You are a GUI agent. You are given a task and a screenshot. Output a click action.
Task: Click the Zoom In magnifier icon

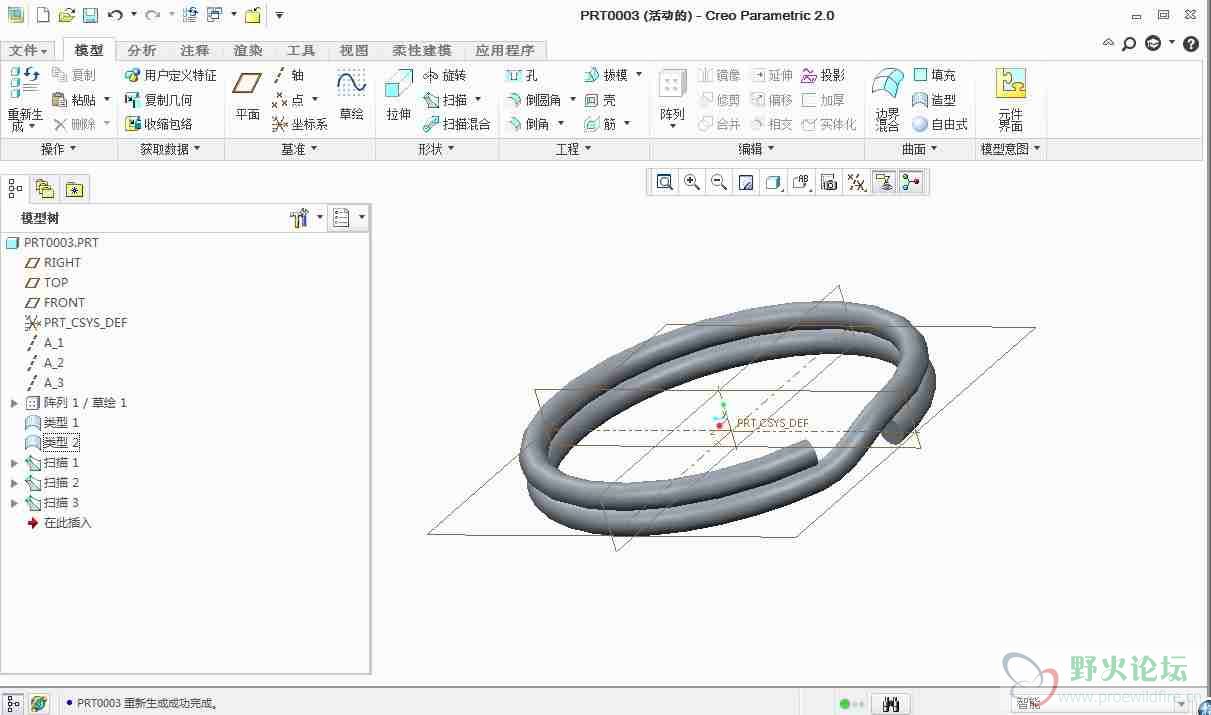pyautogui.click(x=692, y=182)
